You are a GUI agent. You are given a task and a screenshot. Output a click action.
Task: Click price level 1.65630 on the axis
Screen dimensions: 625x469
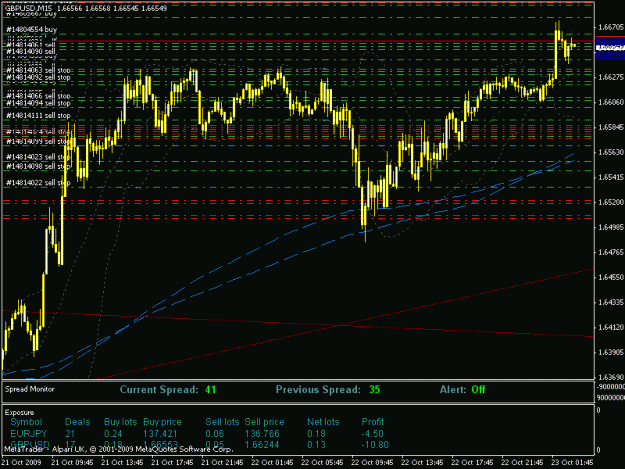[611, 152]
